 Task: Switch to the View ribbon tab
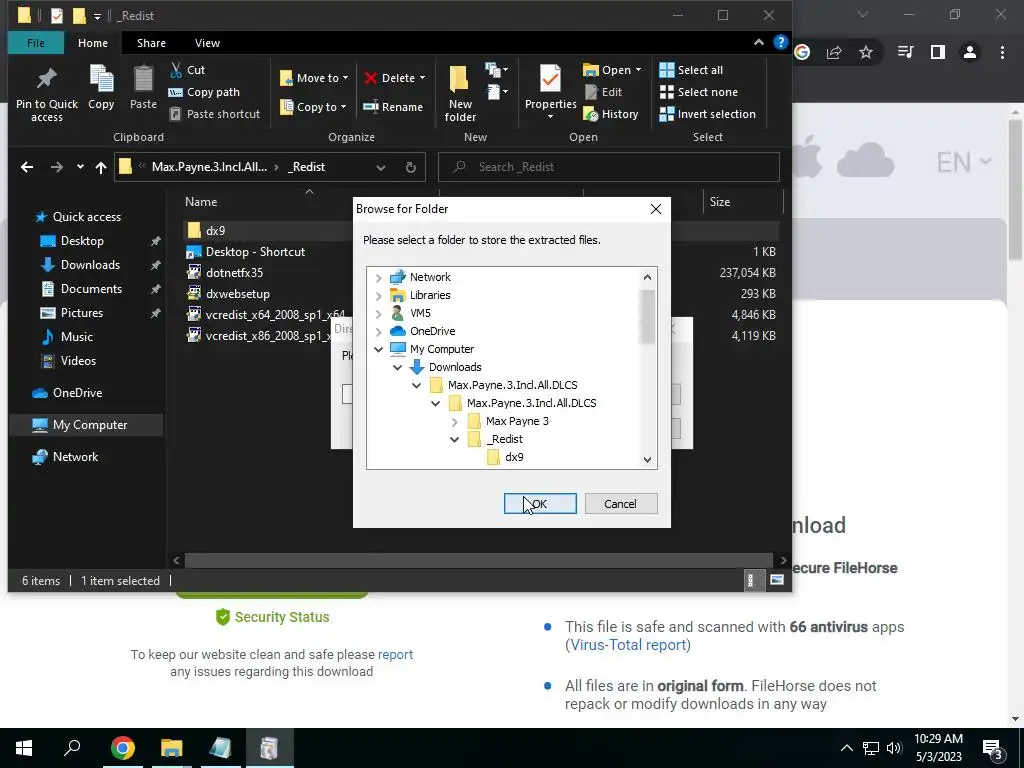207,43
